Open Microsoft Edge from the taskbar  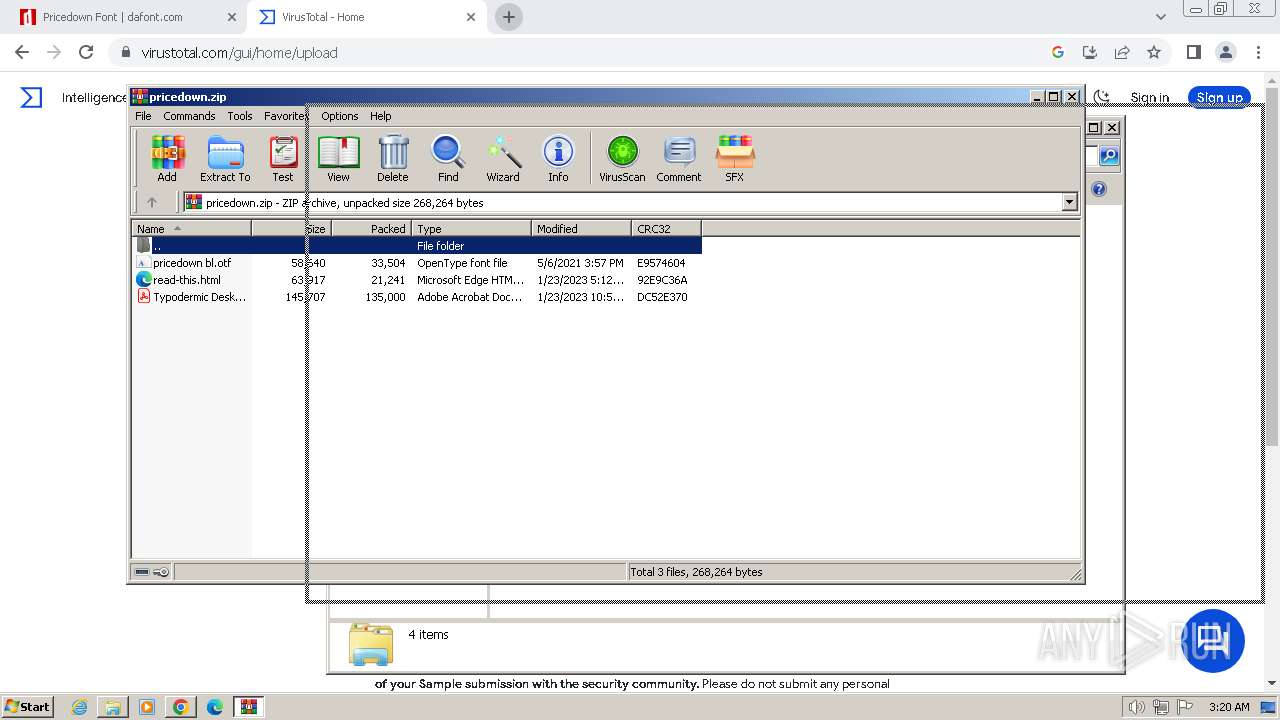(214, 707)
